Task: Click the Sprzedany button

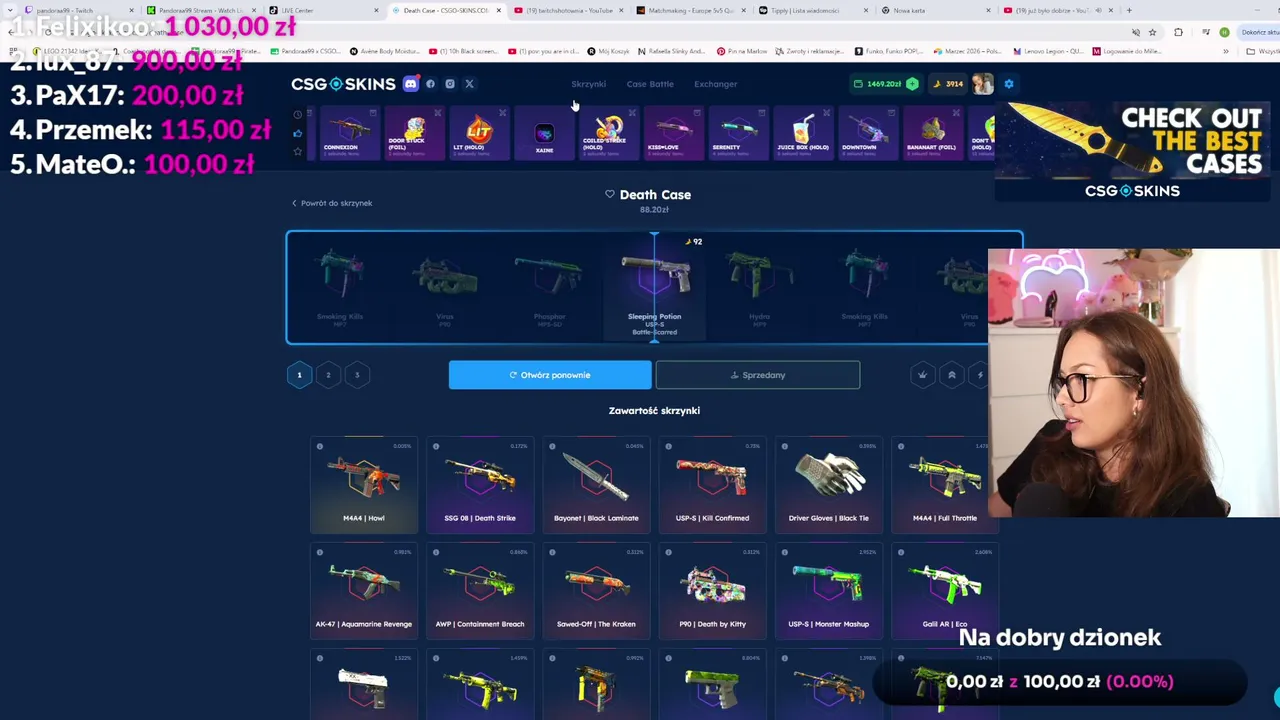Action: (x=758, y=375)
